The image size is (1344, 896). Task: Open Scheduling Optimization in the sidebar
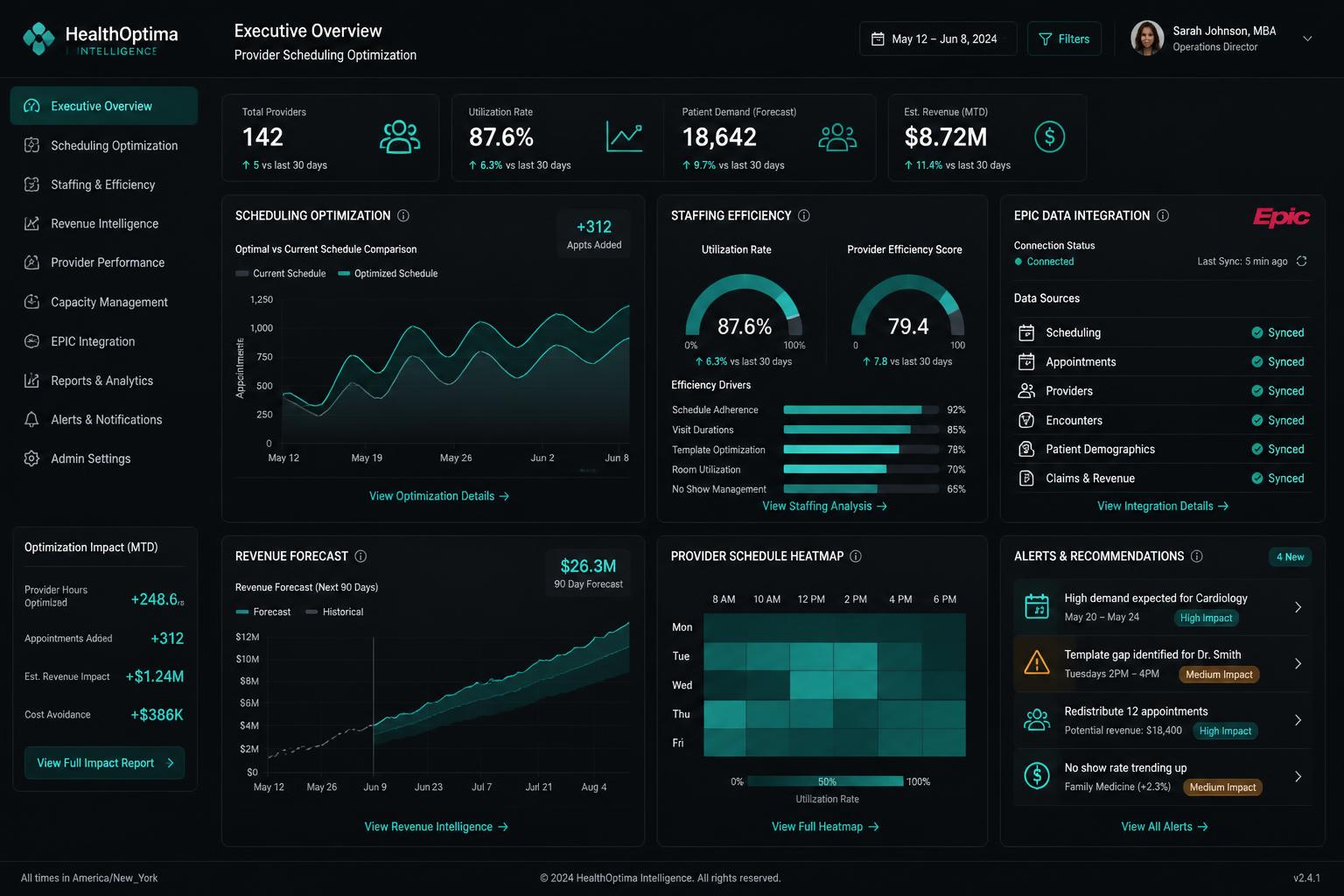[103, 145]
